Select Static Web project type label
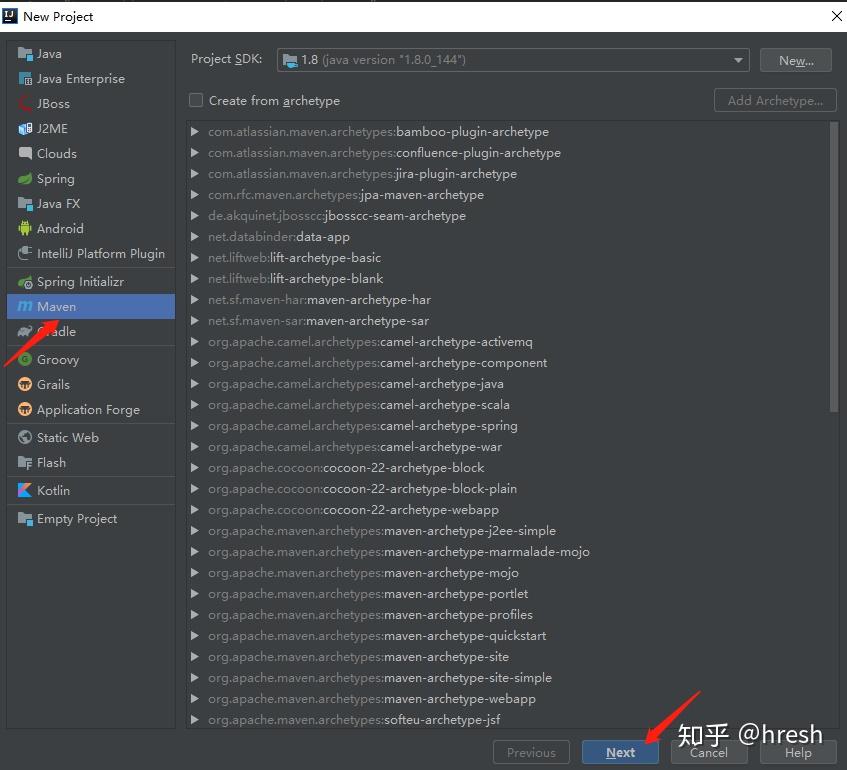The height and width of the screenshot is (770, 847). 68,437
